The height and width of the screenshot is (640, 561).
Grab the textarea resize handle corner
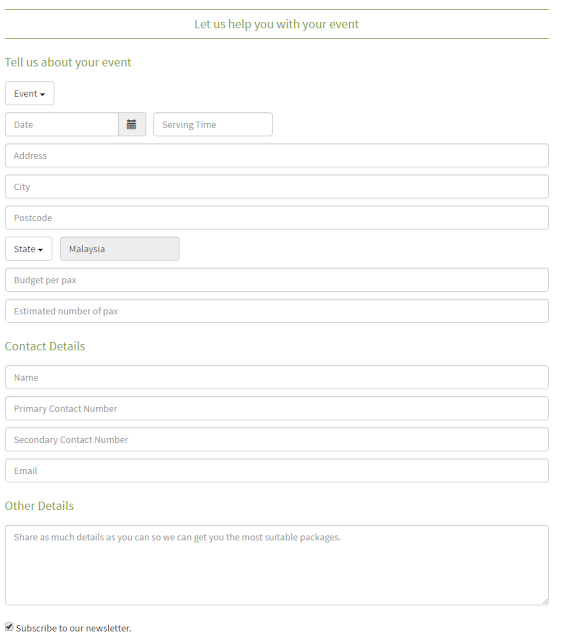[x=545, y=602]
